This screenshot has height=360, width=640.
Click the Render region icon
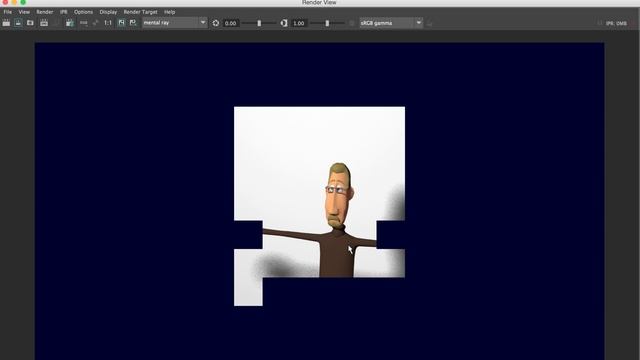point(18,23)
